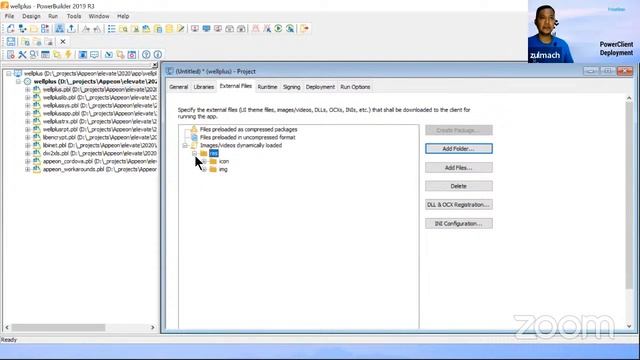This screenshot has height=360, width=640.
Task: Click the Debug bug icon
Action: (256, 29)
